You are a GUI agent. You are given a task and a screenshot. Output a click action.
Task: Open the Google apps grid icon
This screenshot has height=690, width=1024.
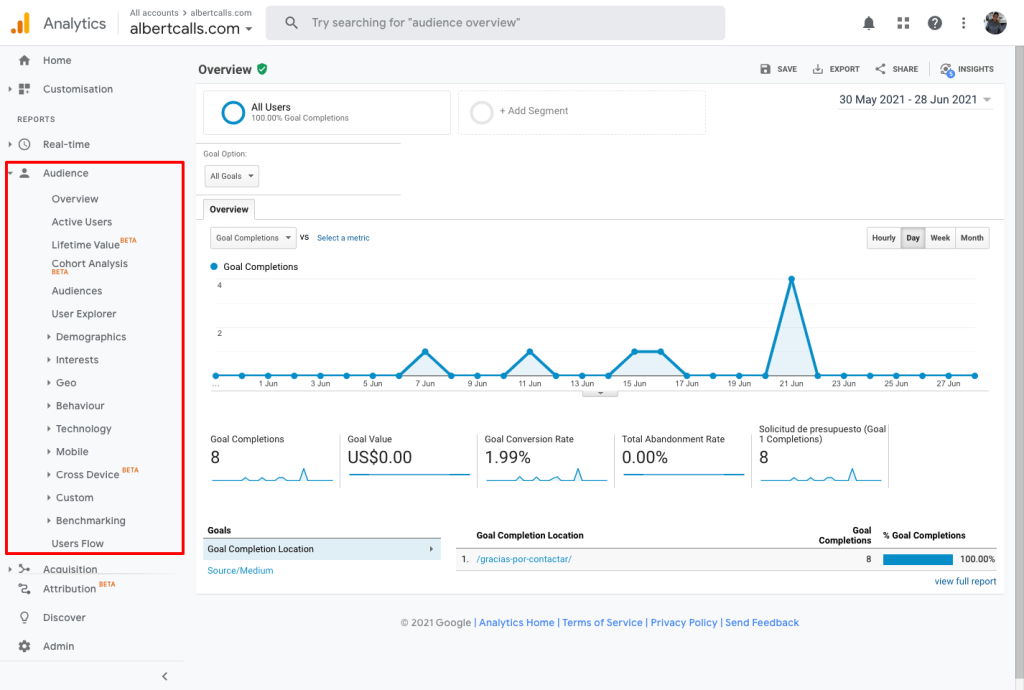[903, 23]
